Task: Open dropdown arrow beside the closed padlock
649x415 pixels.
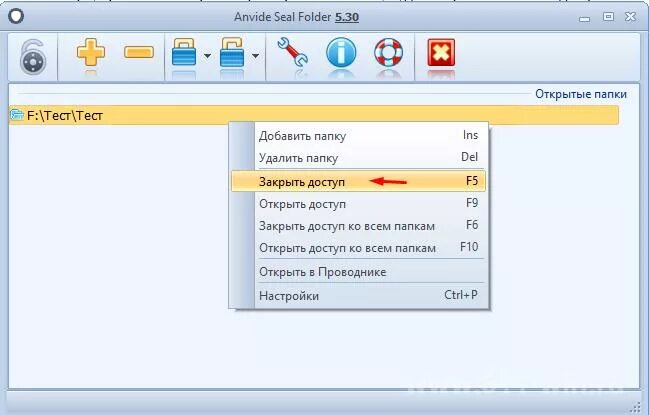Action: (x=207, y=55)
